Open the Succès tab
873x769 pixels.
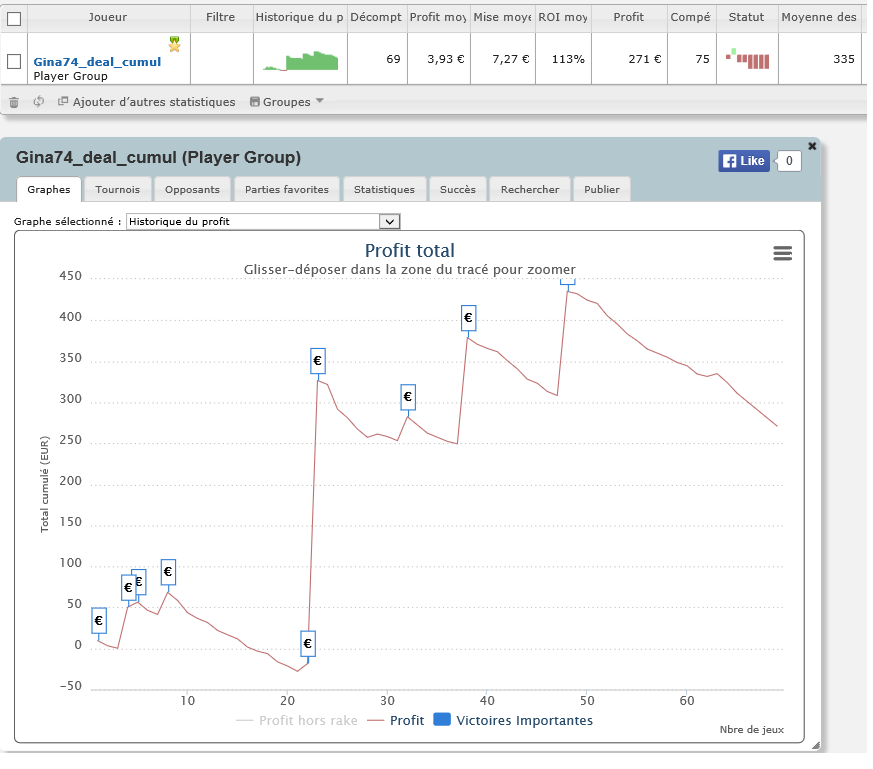pos(458,189)
